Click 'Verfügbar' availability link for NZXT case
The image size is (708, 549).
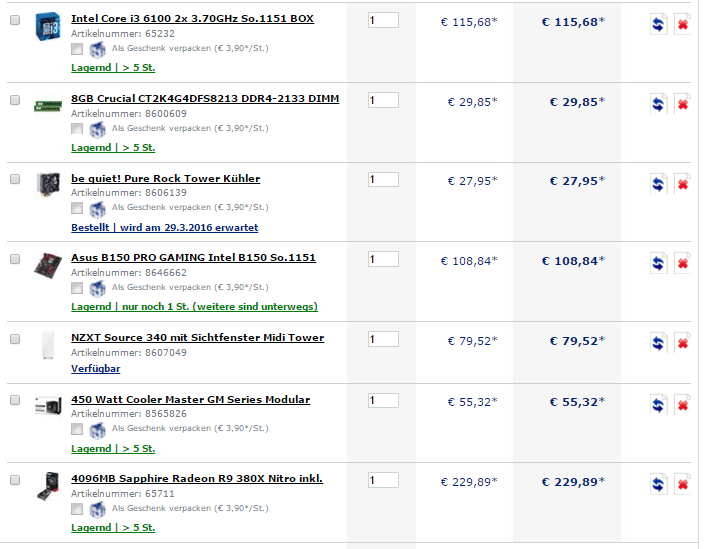(96, 368)
